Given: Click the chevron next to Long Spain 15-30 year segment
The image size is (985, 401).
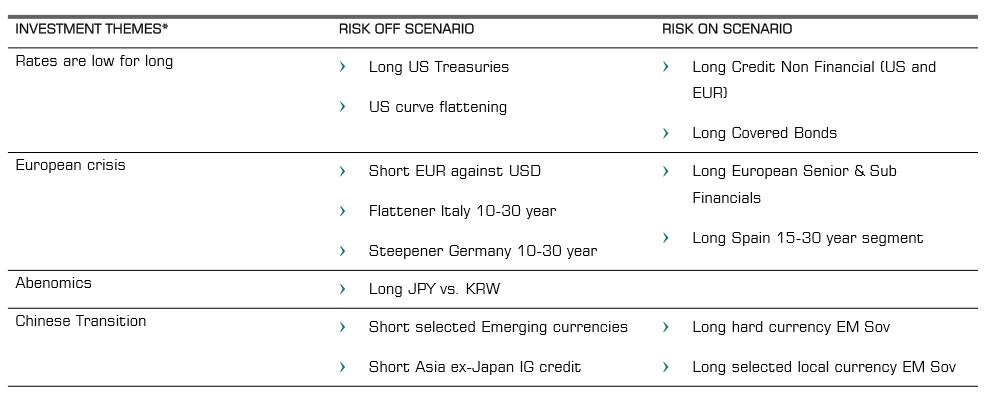Looking at the screenshot, I should [x=666, y=238].
